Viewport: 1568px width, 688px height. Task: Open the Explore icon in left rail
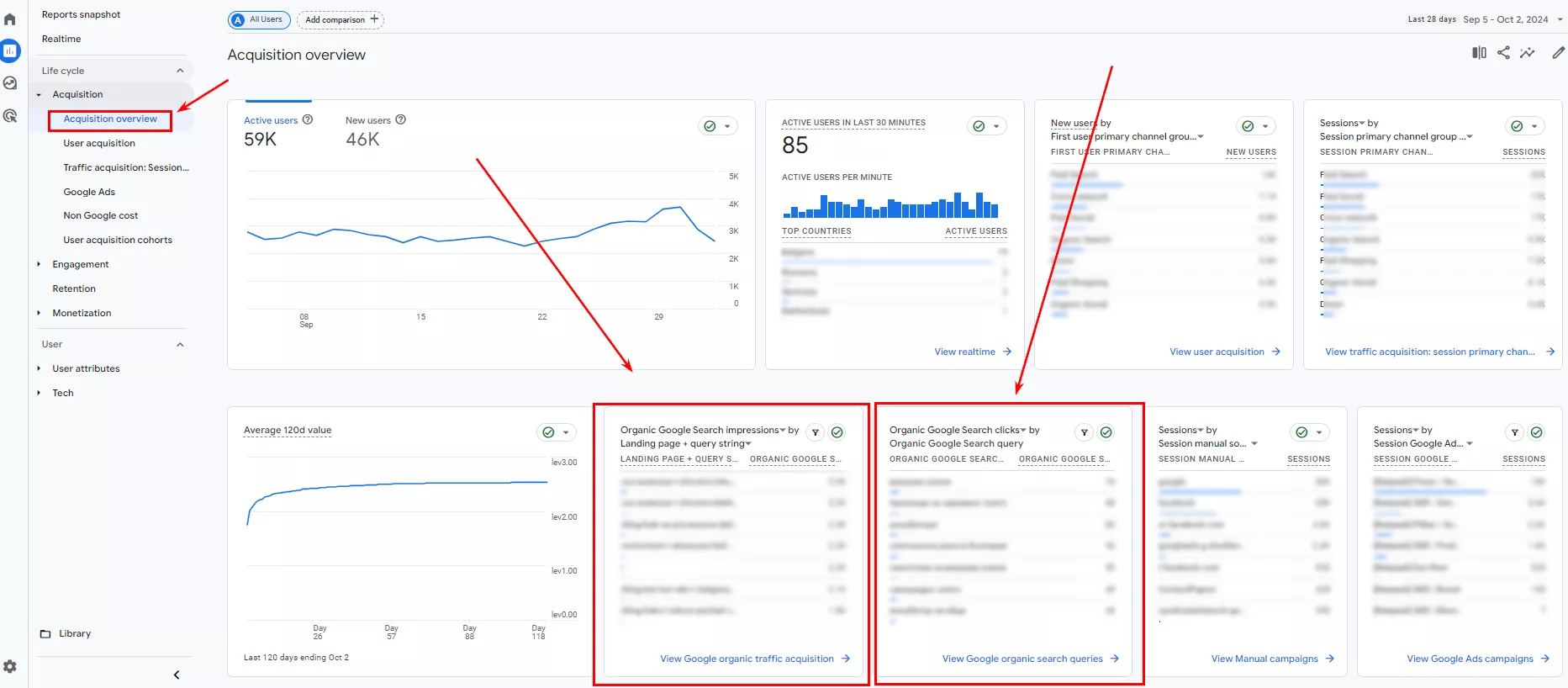(x=10, y=82)
